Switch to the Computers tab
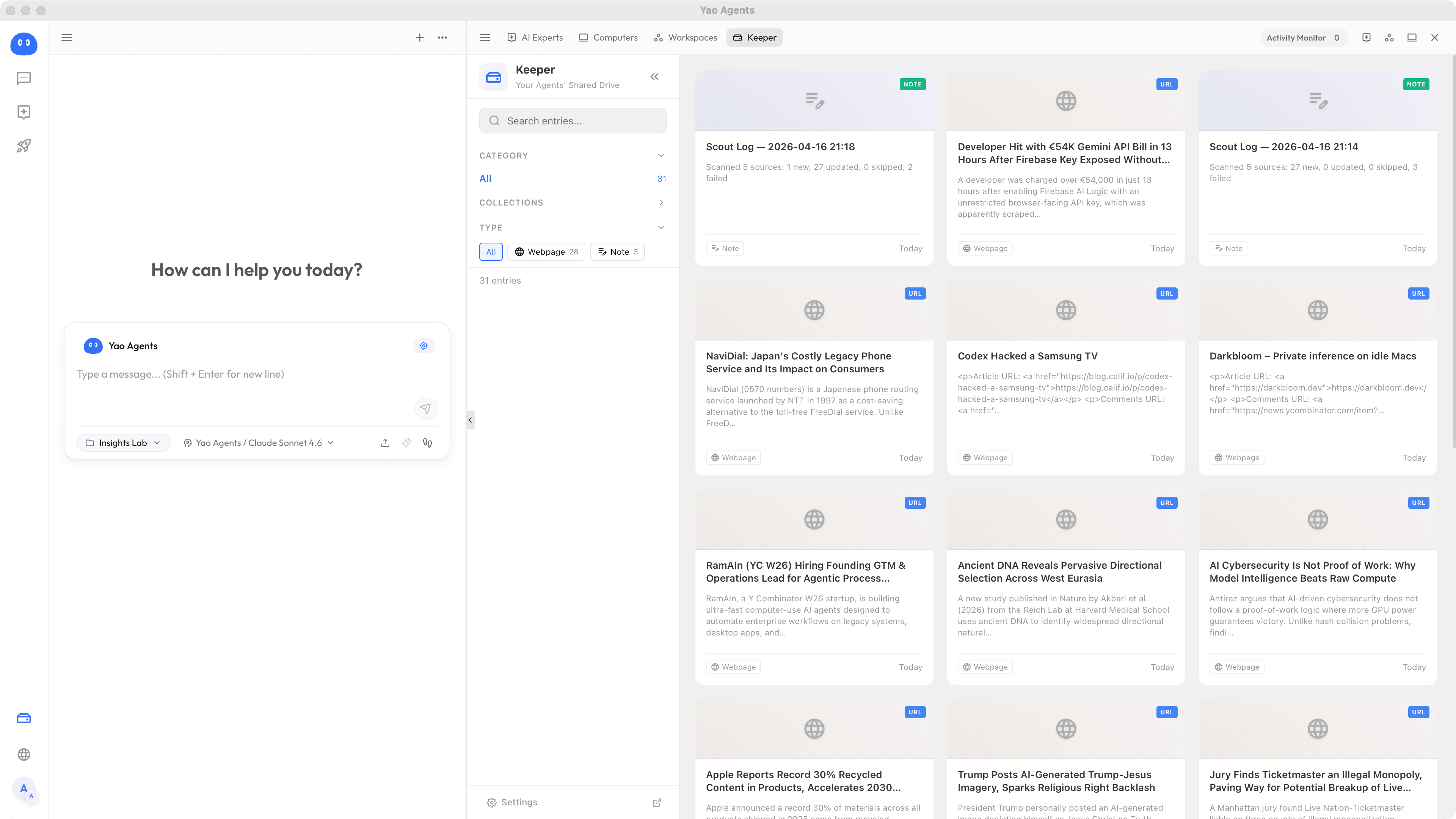Viewport: 1456px width, 819px height. [608, 37]
